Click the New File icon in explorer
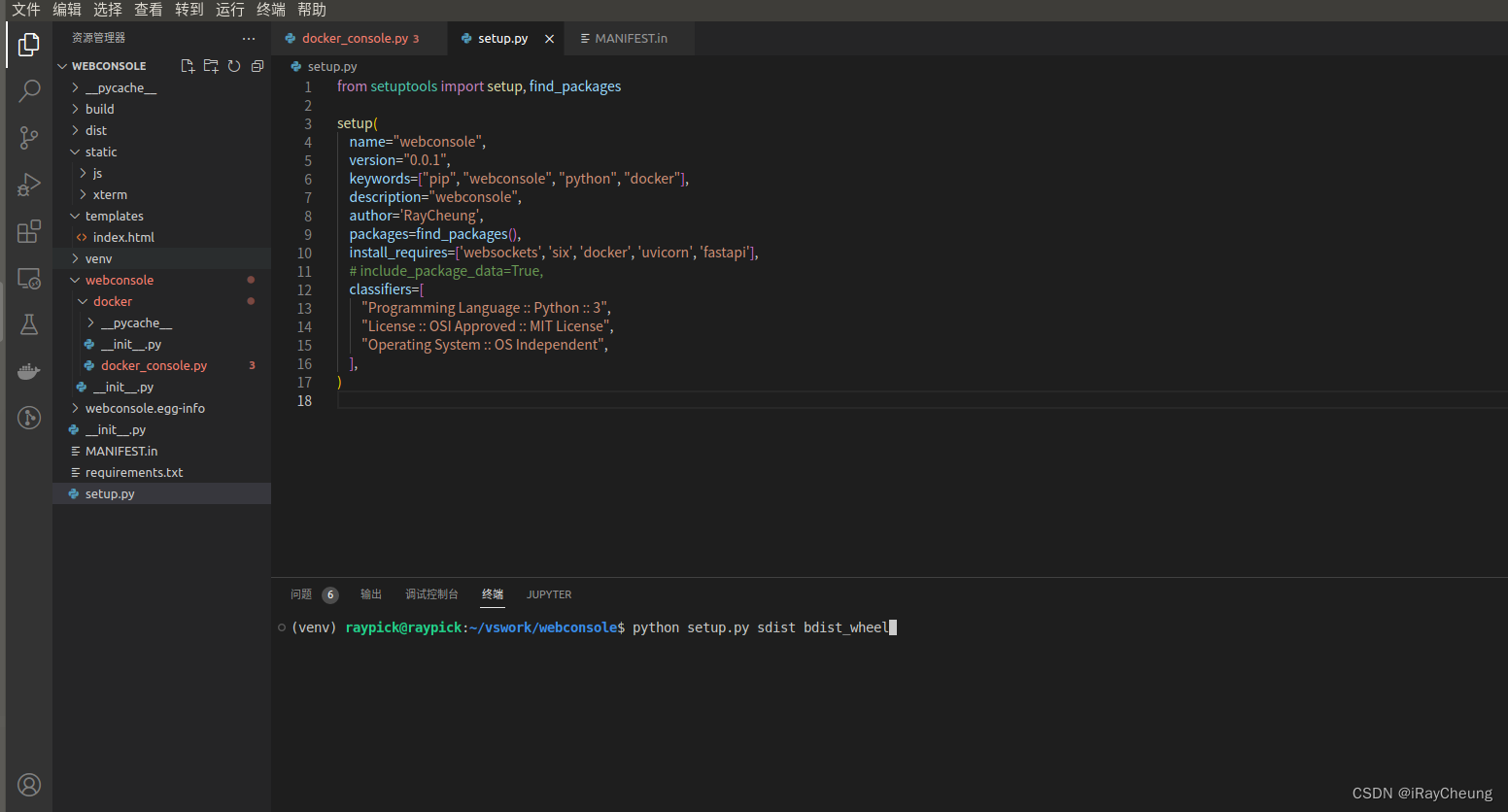The height and width of the screenshot is (812, 1508). pos(188,66)
